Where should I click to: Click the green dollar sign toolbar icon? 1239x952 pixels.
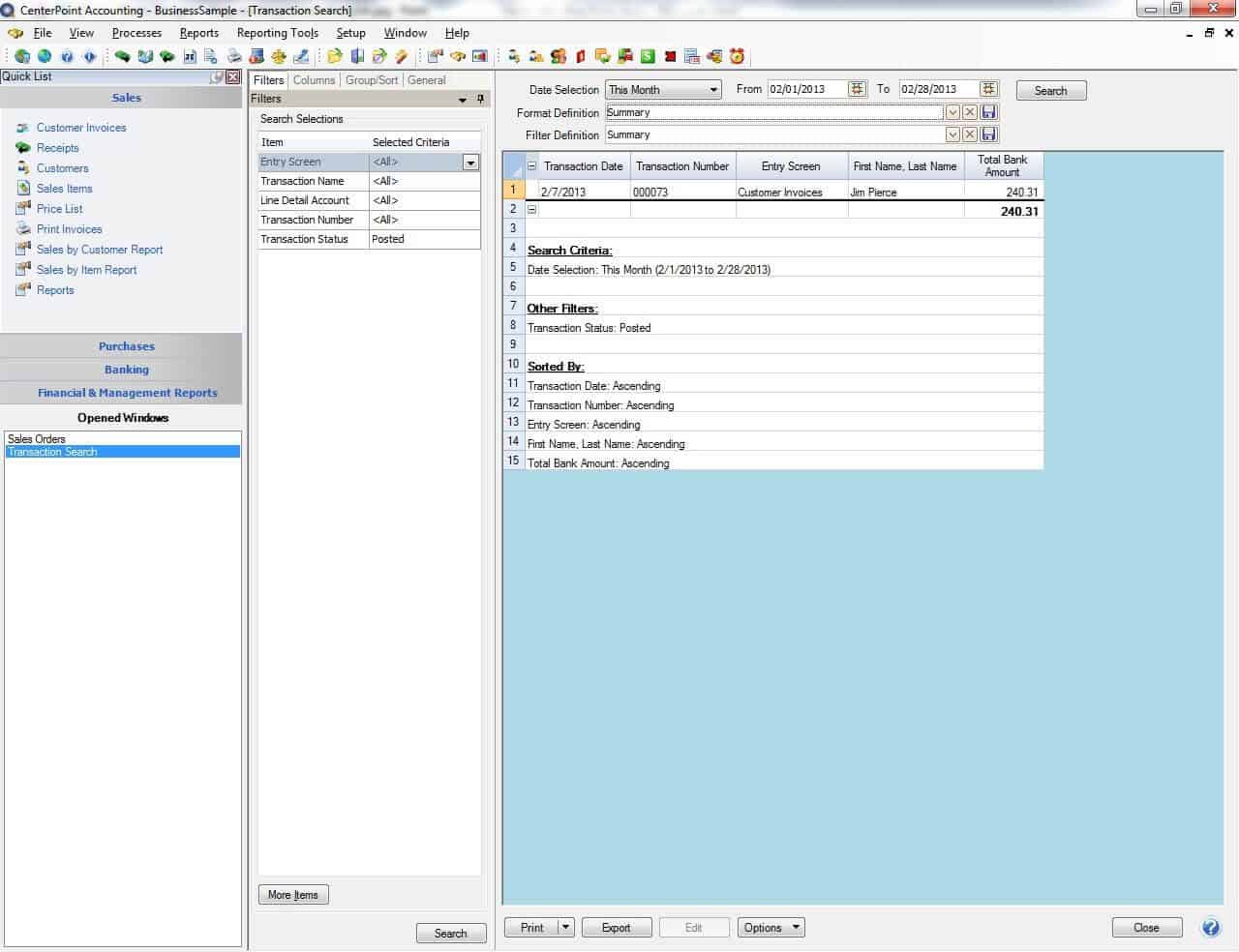click(x=648, y=56)
